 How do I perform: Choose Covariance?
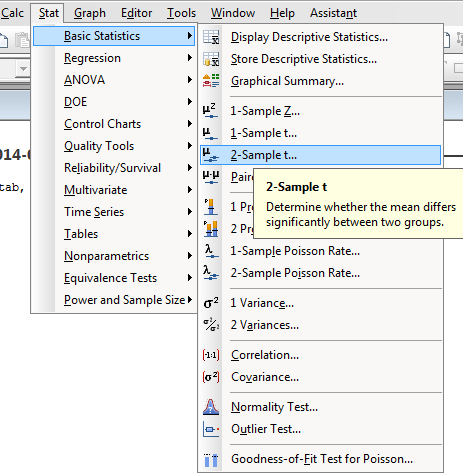pos(321,377)
